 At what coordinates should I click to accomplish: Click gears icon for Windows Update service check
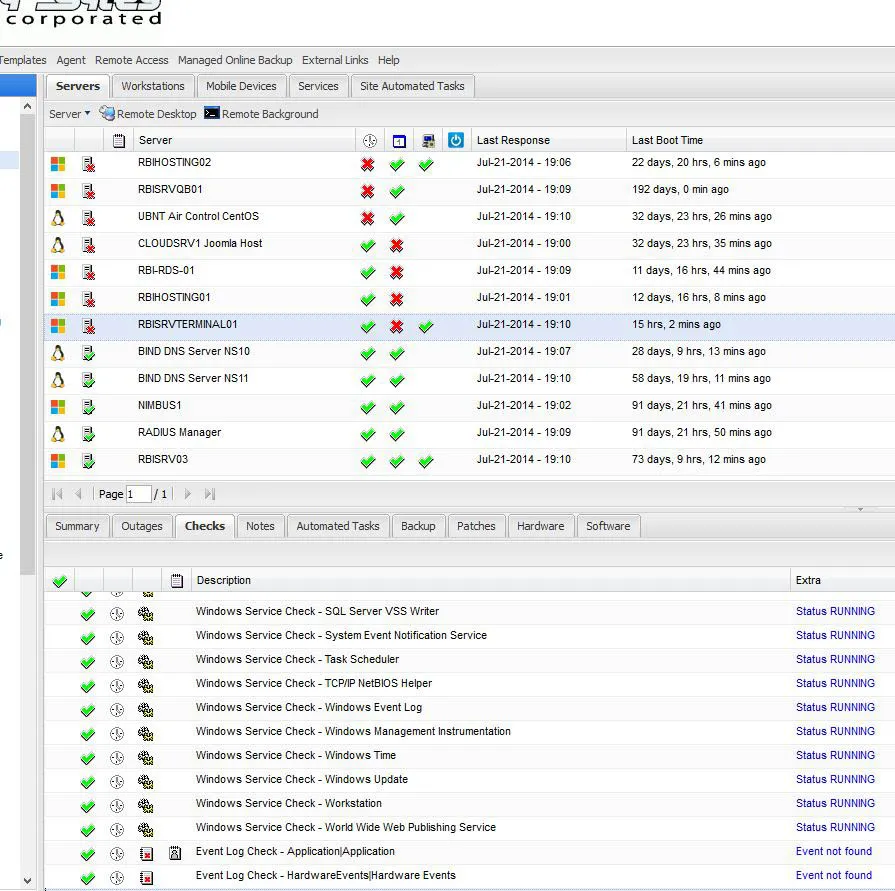point(146,780)
